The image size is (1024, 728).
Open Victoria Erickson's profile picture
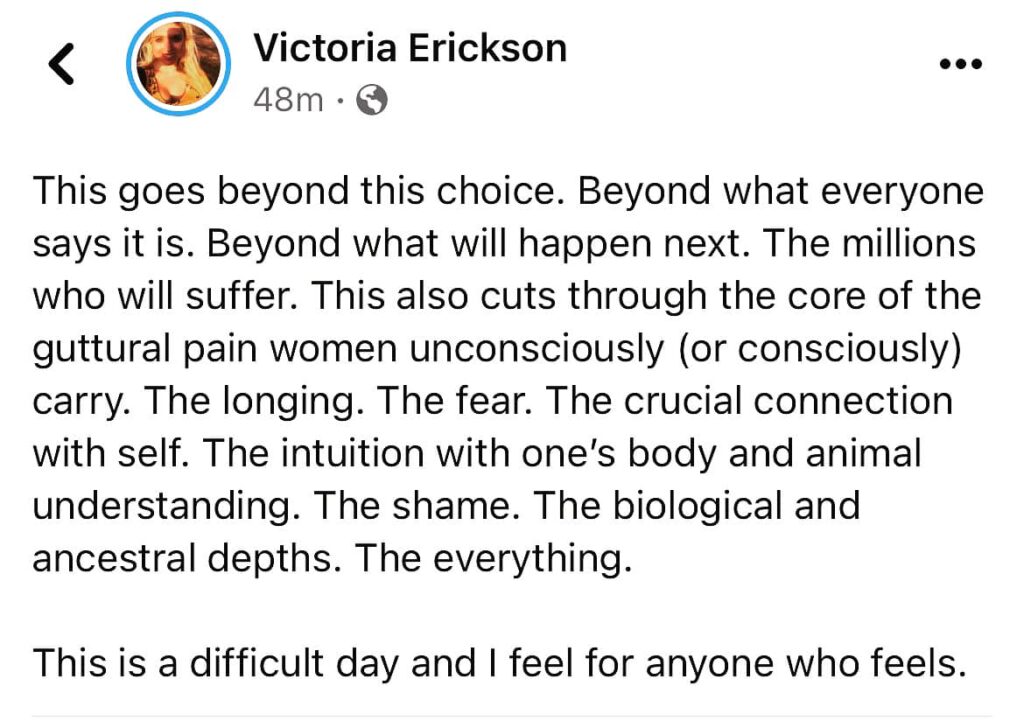point(179,65)
